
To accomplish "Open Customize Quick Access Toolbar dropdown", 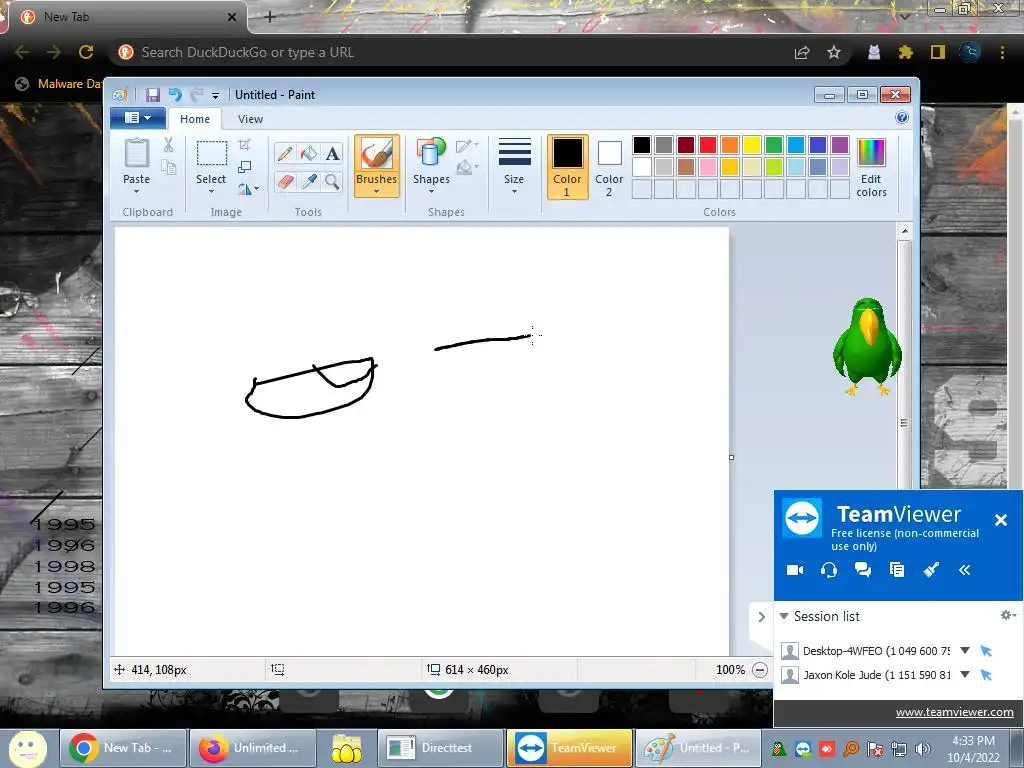I will [216, 95].
